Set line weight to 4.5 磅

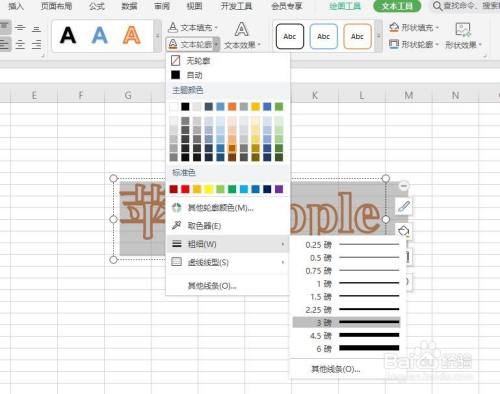[347, 335]
